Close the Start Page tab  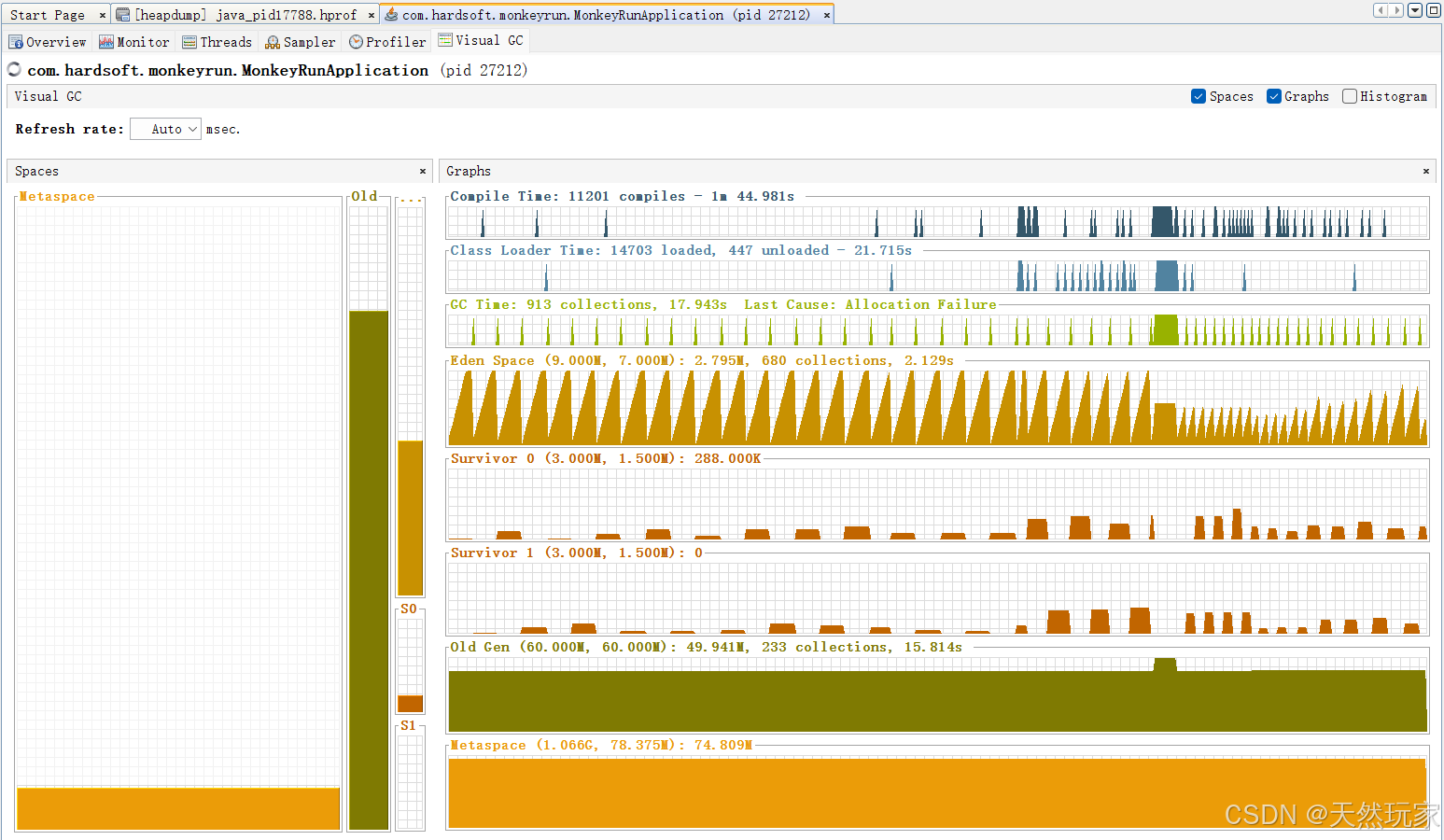pos(103,15)
